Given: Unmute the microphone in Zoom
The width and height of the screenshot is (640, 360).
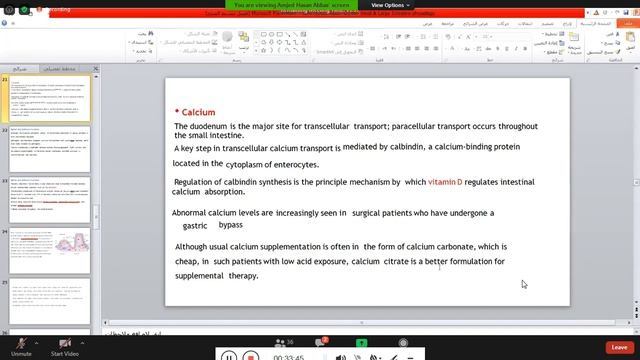Looking at the screenshot, I should click(21, 347).
